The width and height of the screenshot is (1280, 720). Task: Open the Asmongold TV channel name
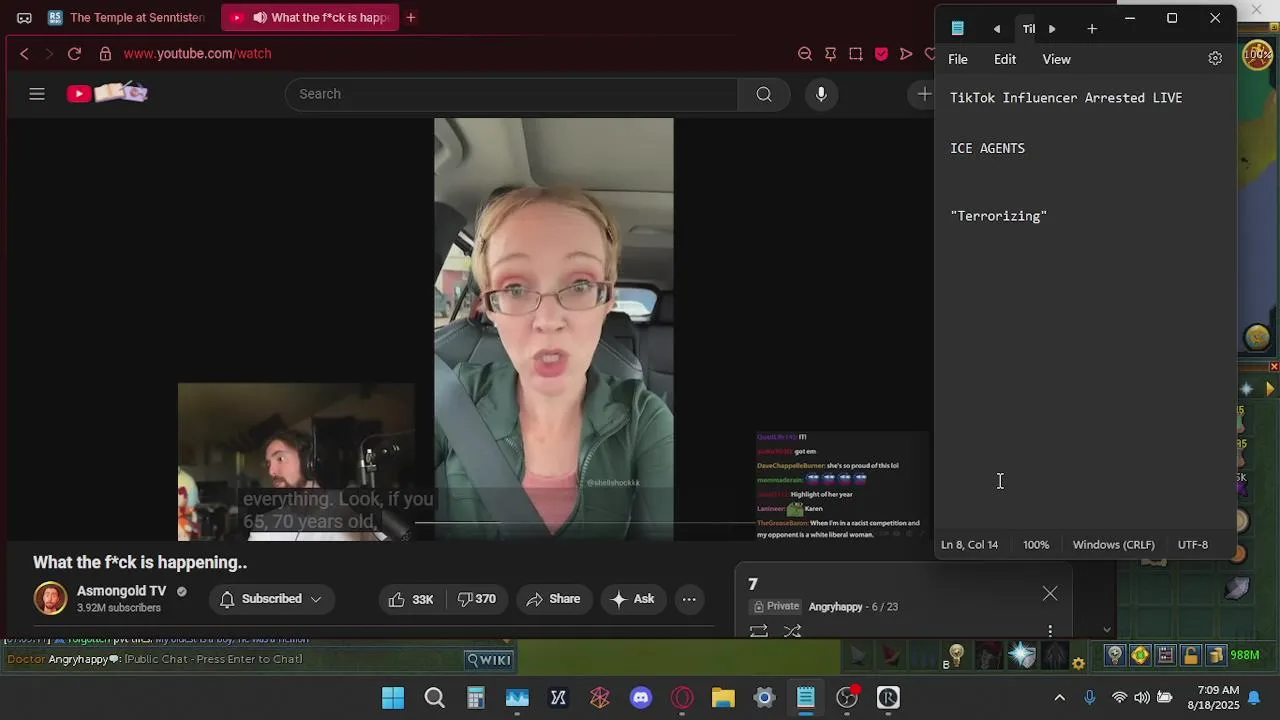tap(121, 591)
